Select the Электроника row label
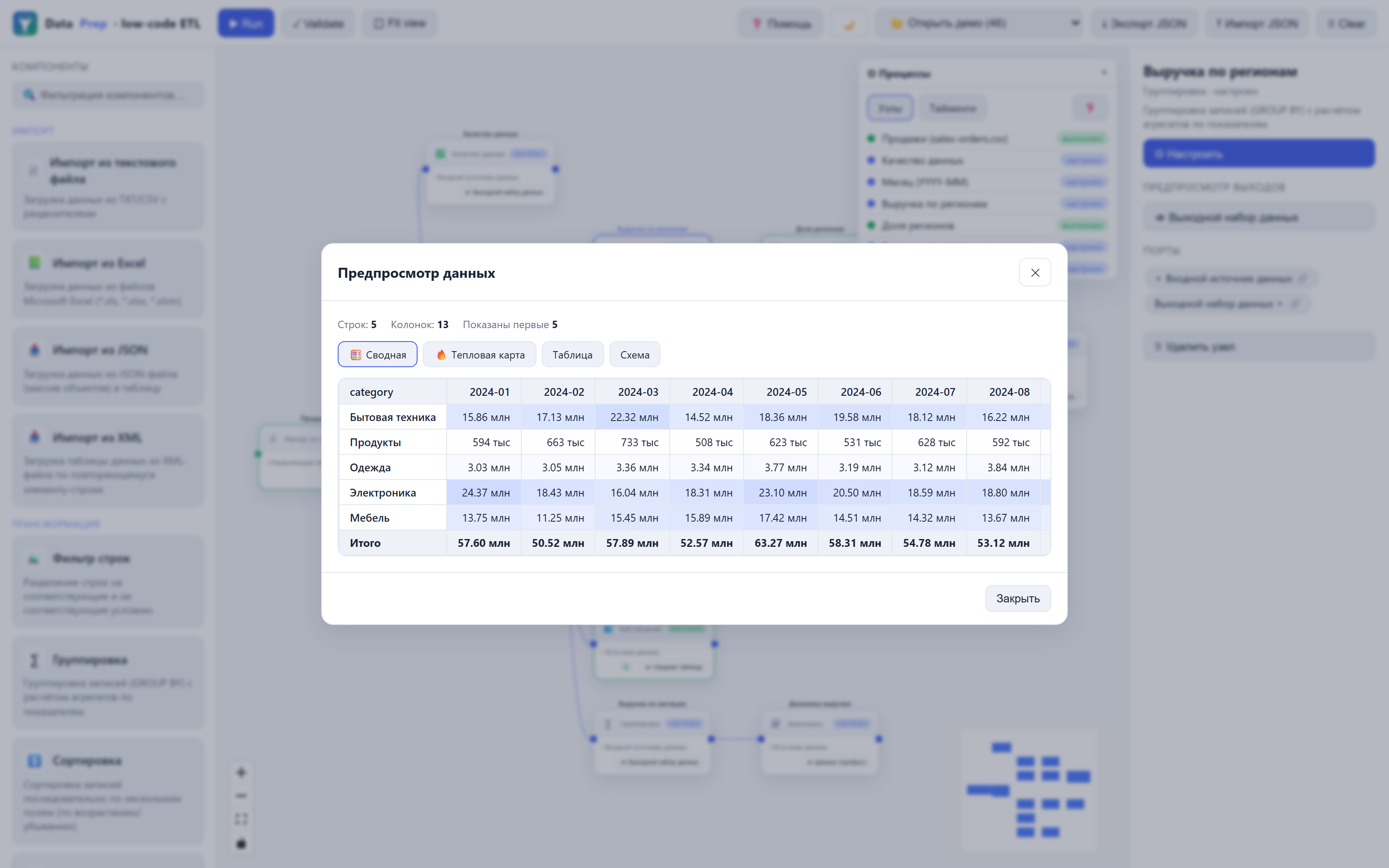This screenshot has height=868, width=1389. pyautogui.click(x=392, y=493)
